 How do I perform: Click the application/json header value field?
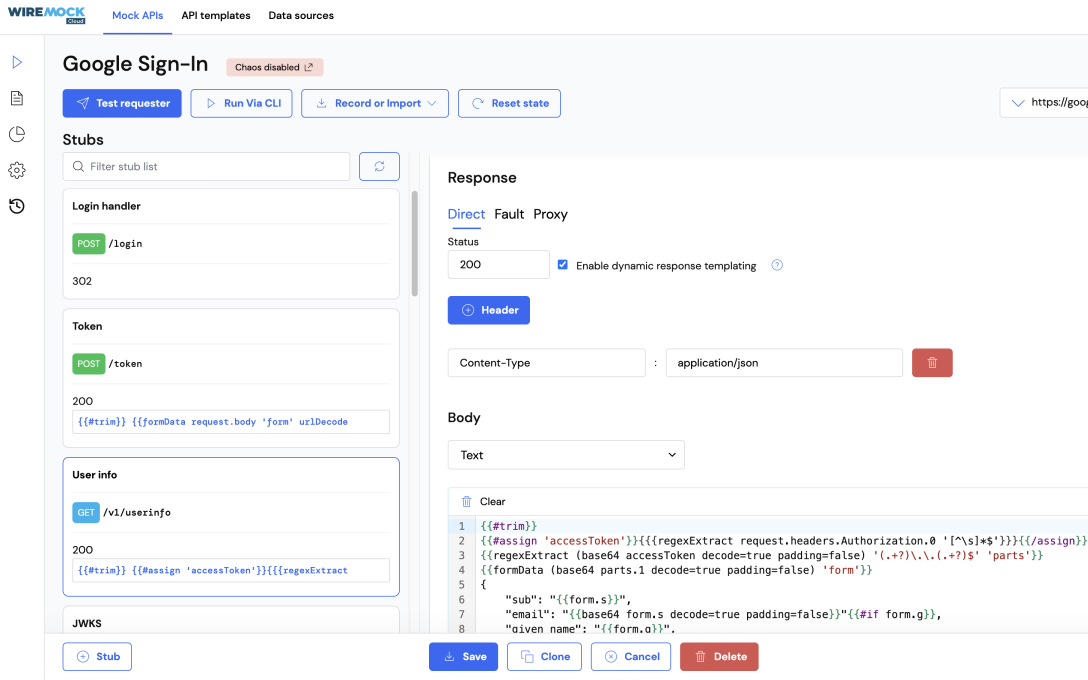coord(784,363)
